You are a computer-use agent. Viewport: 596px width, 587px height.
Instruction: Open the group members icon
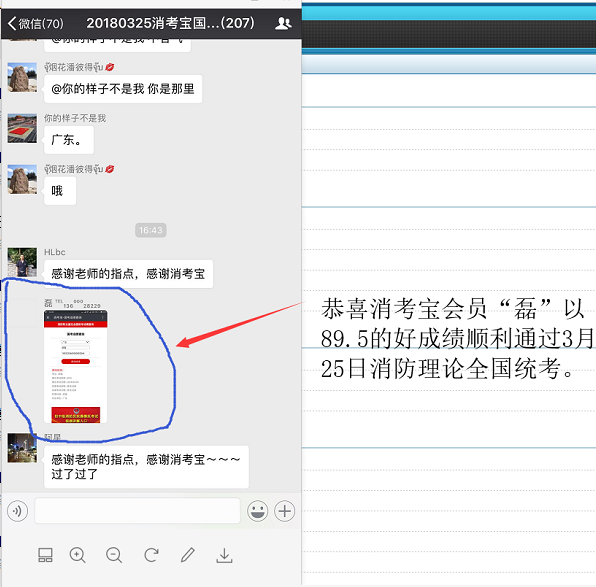[283, 23]
